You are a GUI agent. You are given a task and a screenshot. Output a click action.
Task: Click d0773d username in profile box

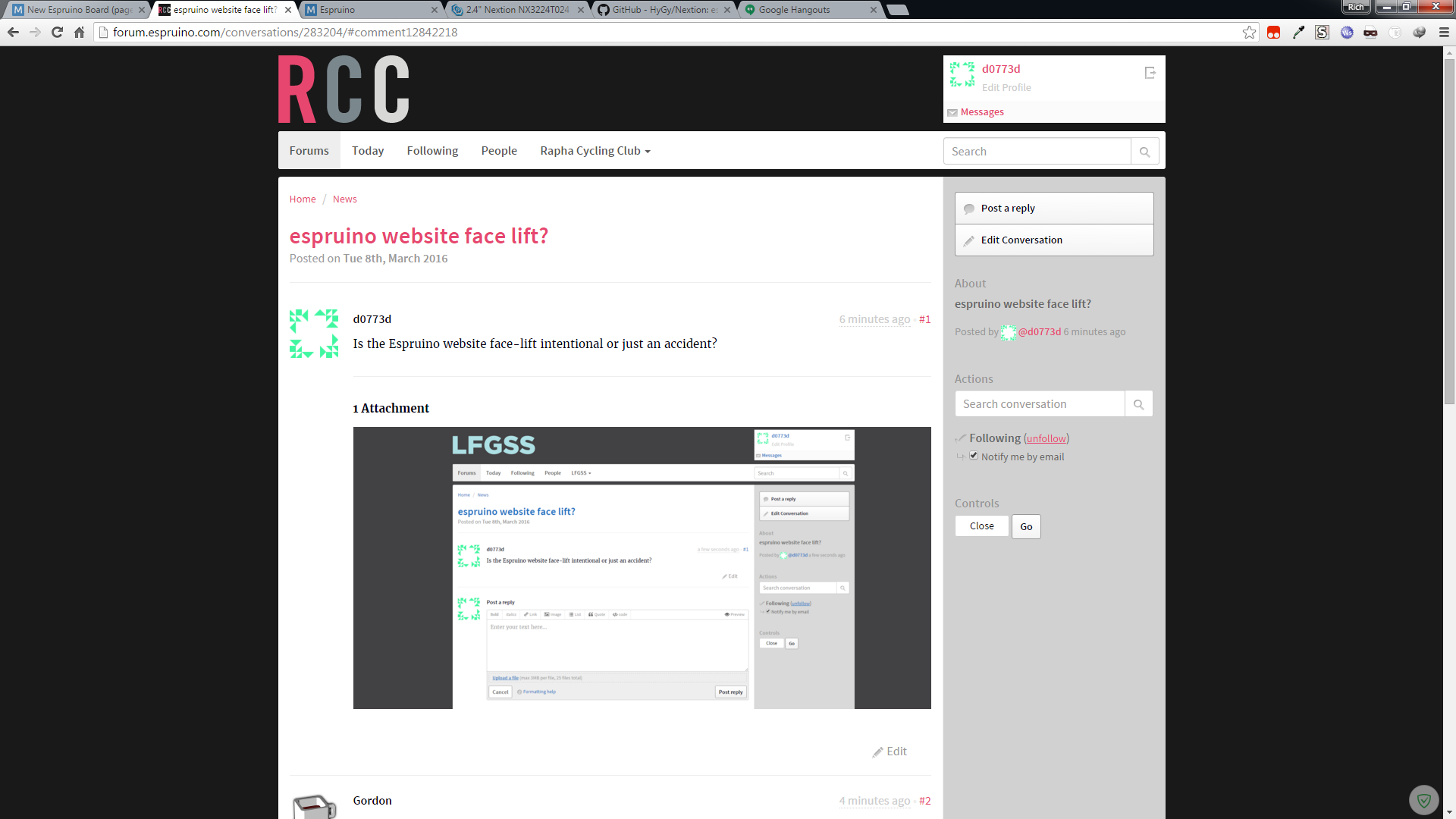[x=1001, y=69]
